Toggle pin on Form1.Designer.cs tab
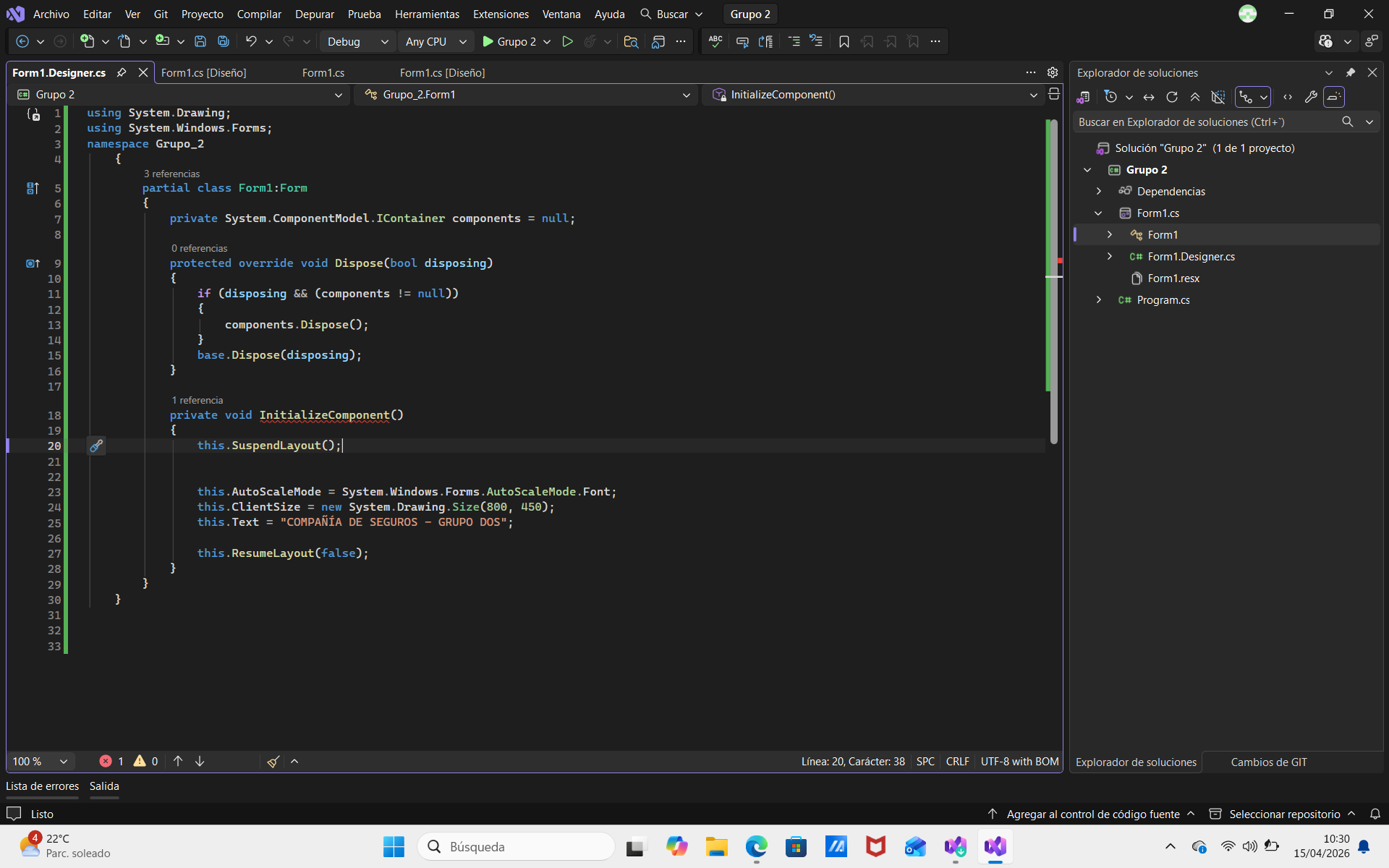Viewport: 1389px width, 868px height. tap(122, 73)
